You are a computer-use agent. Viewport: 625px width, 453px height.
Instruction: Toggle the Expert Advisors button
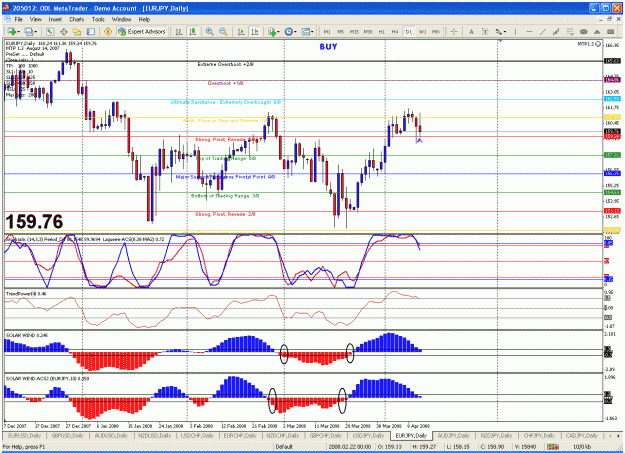(142, 32)
